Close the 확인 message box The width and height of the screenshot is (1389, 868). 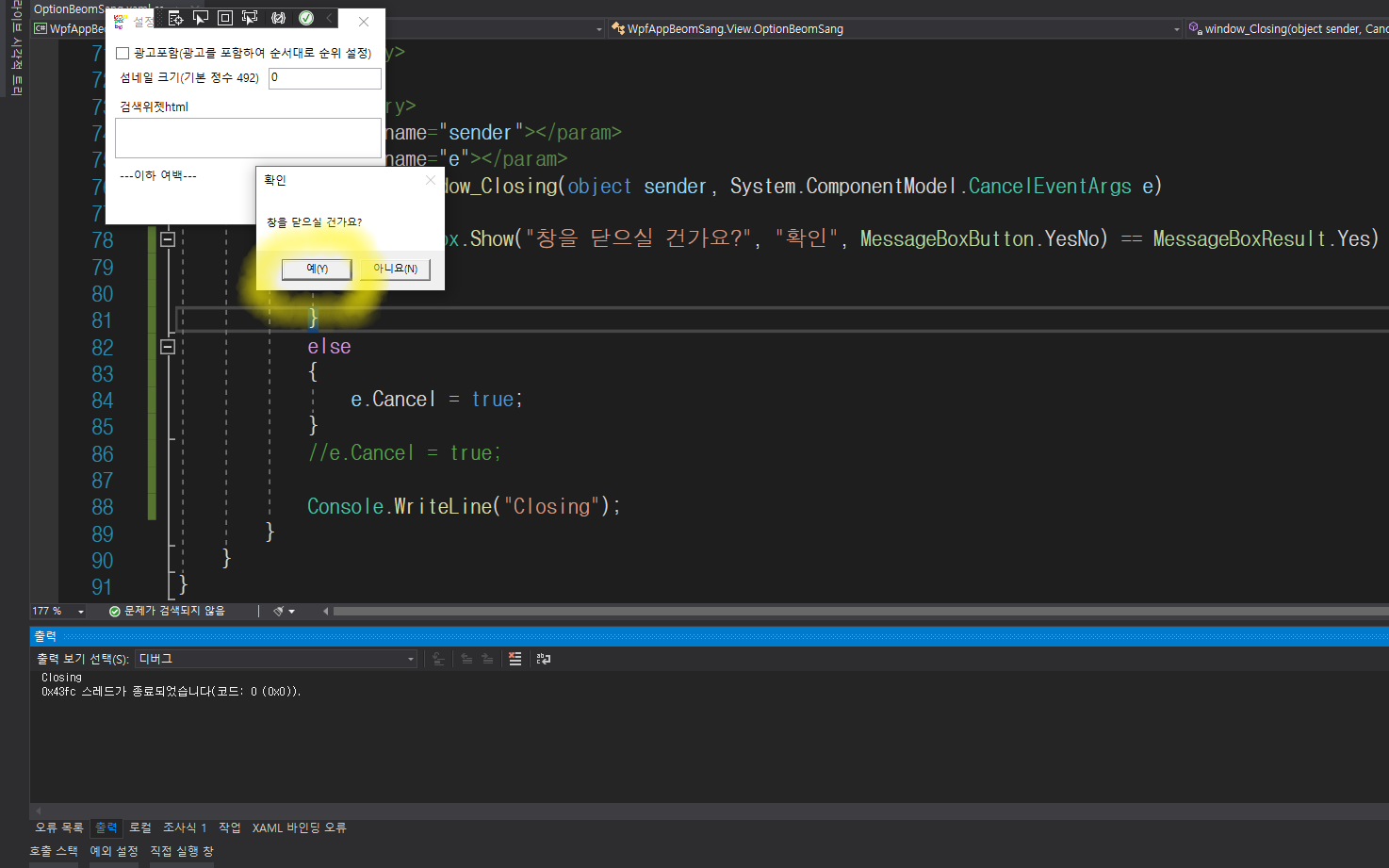431,180
